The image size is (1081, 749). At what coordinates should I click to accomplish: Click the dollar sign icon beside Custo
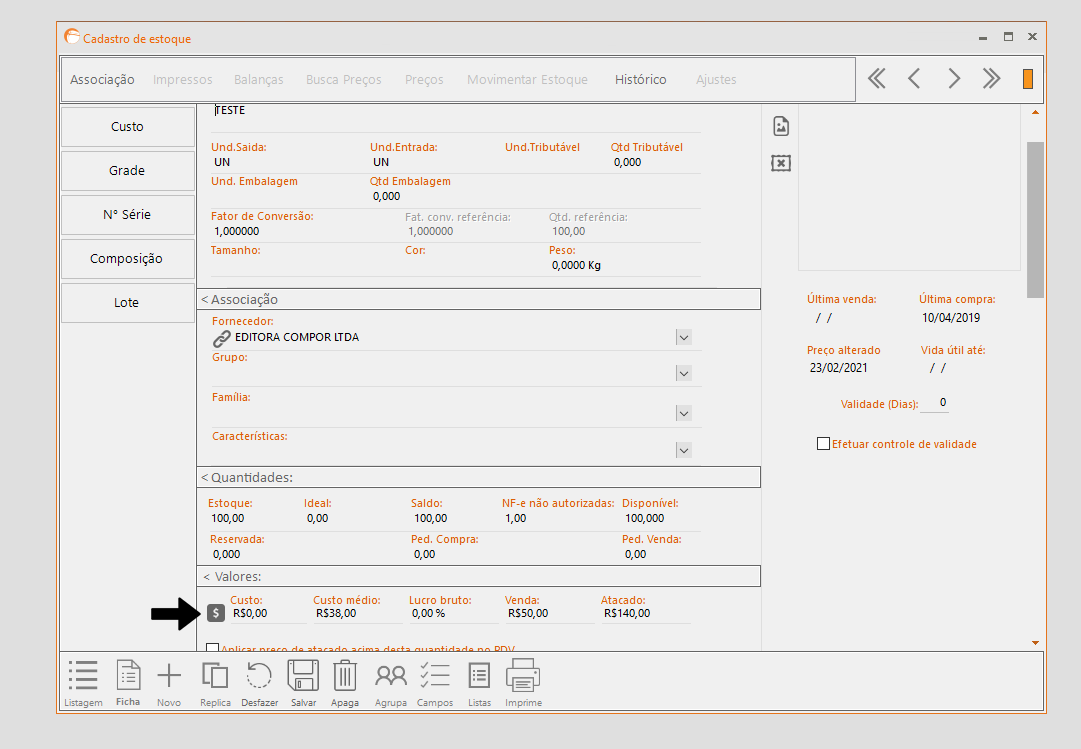215,613
